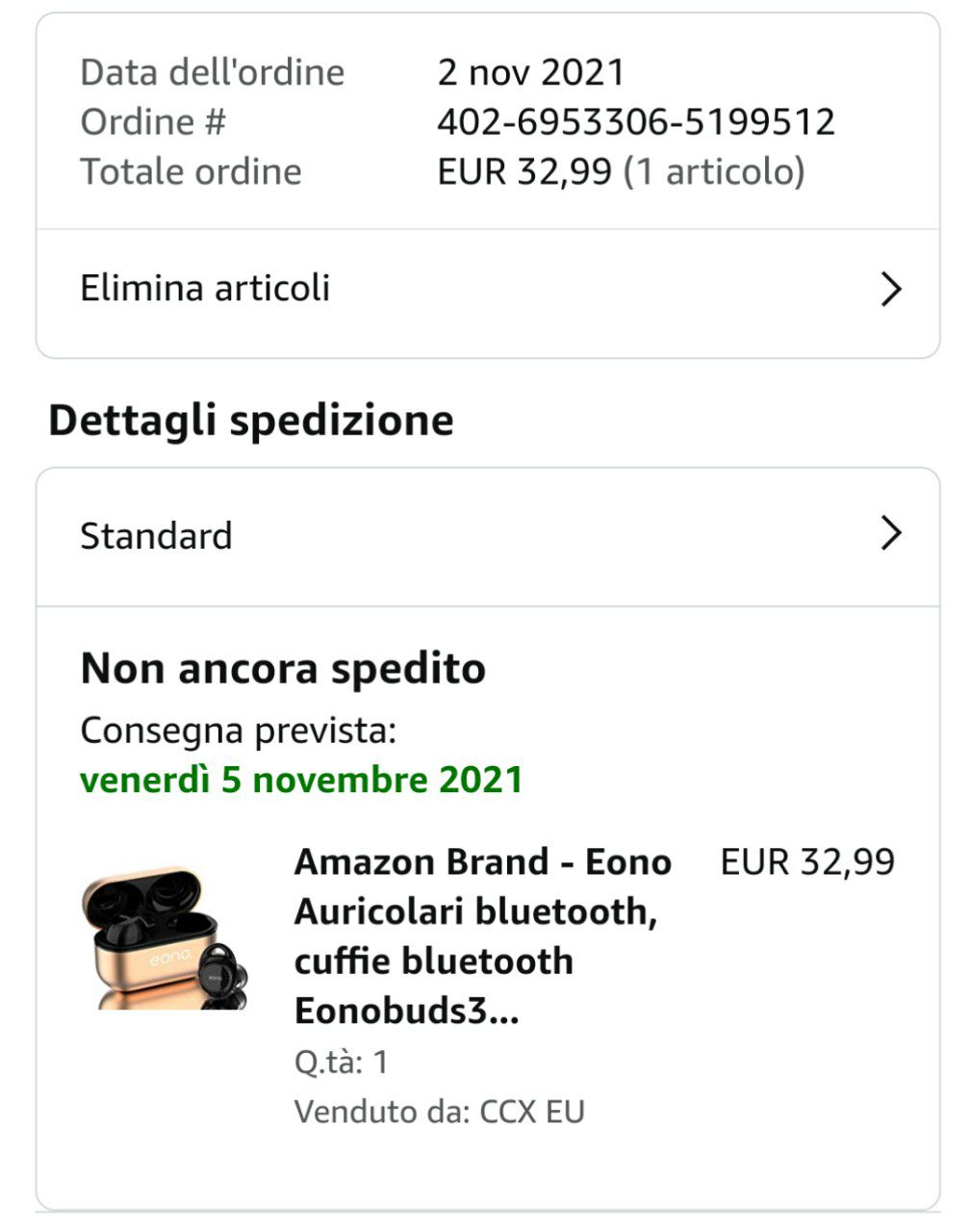
Task: Open the Eono earbuds product thumbnail
Action: point(165,939)
